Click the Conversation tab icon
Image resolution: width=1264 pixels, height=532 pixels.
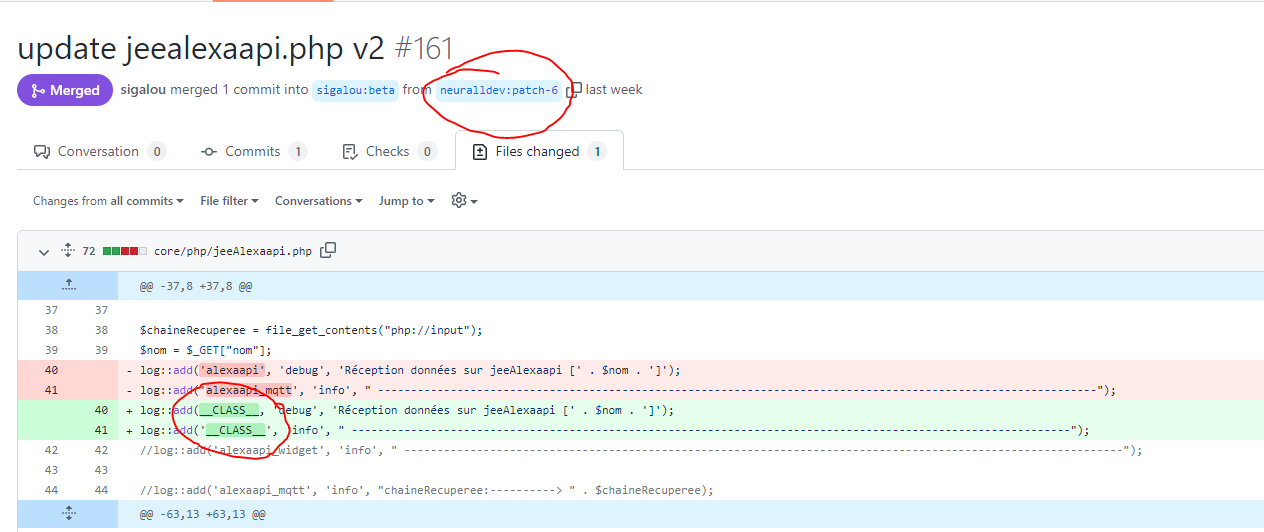pos(42,152)
